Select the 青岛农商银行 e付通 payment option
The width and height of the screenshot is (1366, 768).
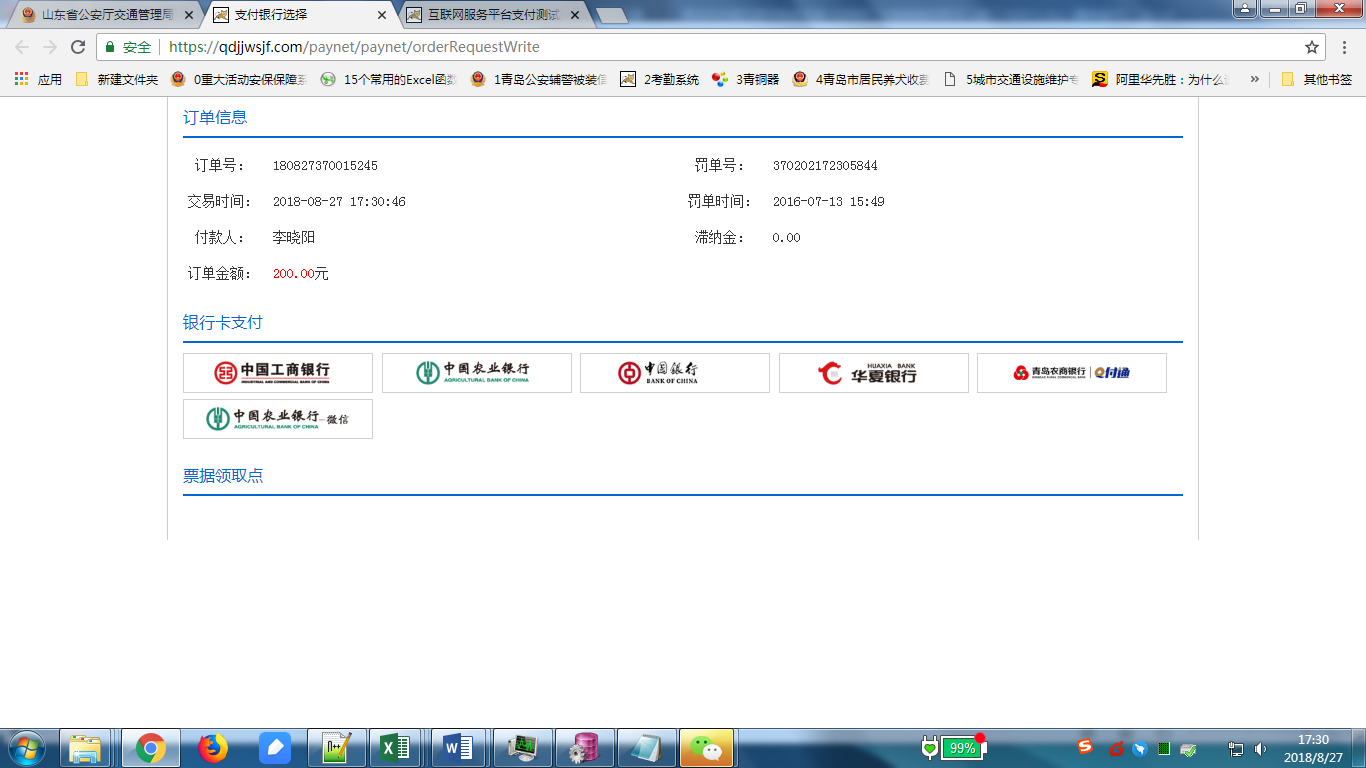tap(1071, 372)
